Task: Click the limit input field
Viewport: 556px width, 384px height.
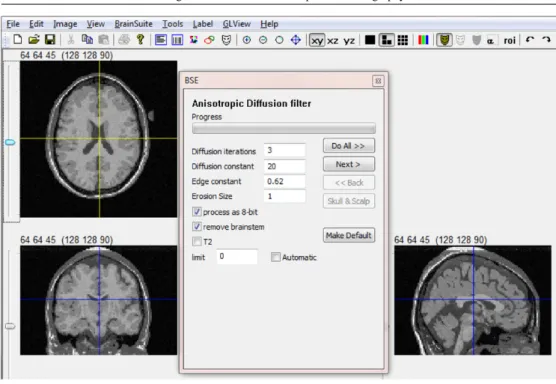Action: [237, 256]
